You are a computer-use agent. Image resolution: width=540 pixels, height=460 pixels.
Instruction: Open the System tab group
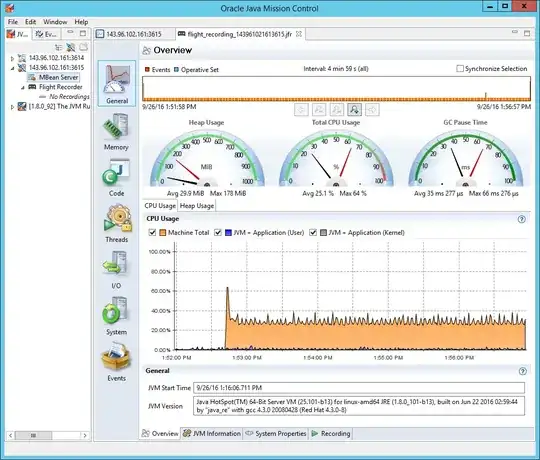tap(116, 316)
